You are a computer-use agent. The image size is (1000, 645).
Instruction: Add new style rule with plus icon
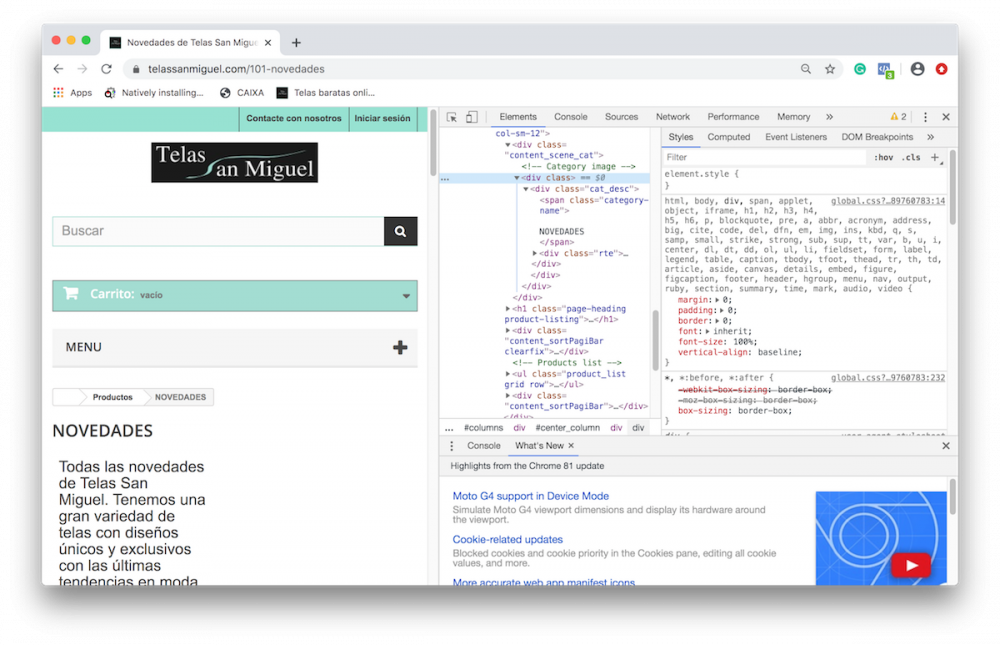tap(935, 157)
